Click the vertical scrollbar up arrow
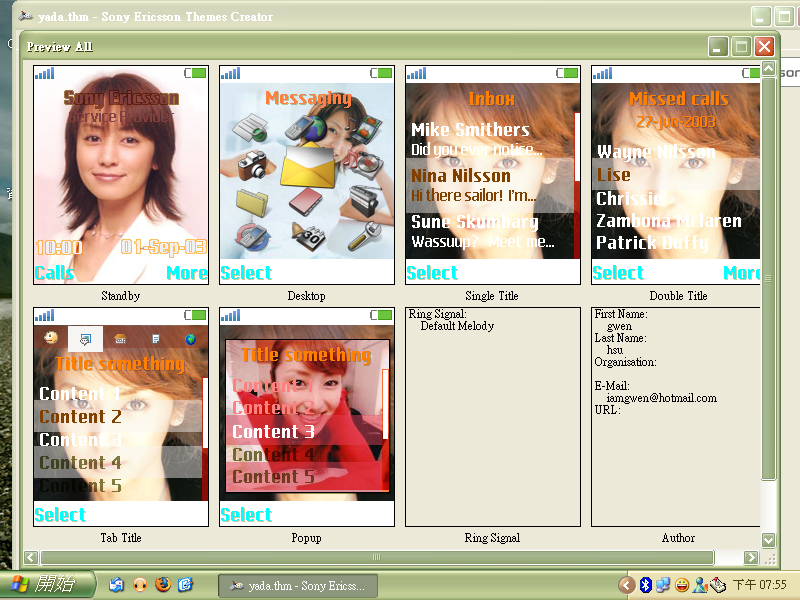Viewport: 800px width, 600px height. (768, 68)
